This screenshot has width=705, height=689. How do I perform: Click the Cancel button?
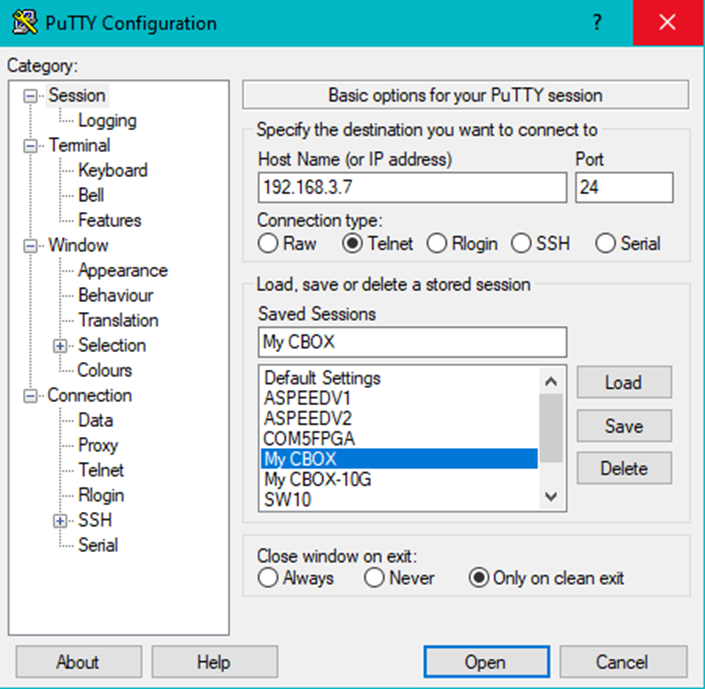[x=623, y=662]
